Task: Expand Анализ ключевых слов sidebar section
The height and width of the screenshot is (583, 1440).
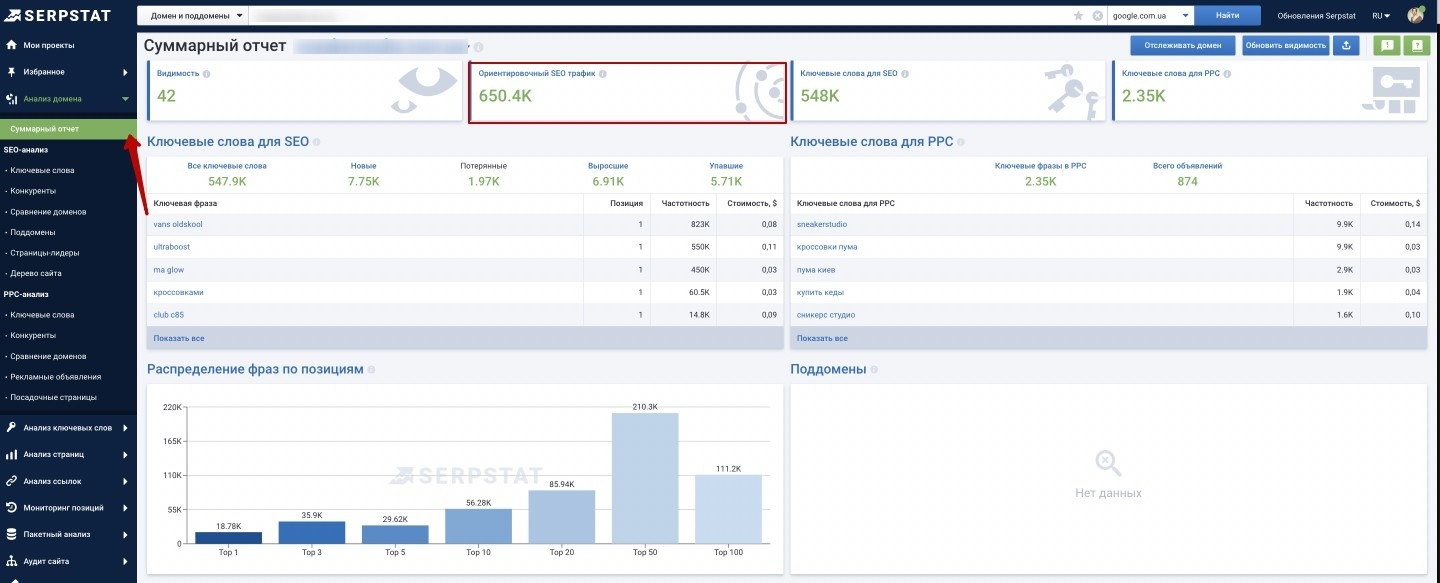Action: pyautogui.click(x=68, y=428)
